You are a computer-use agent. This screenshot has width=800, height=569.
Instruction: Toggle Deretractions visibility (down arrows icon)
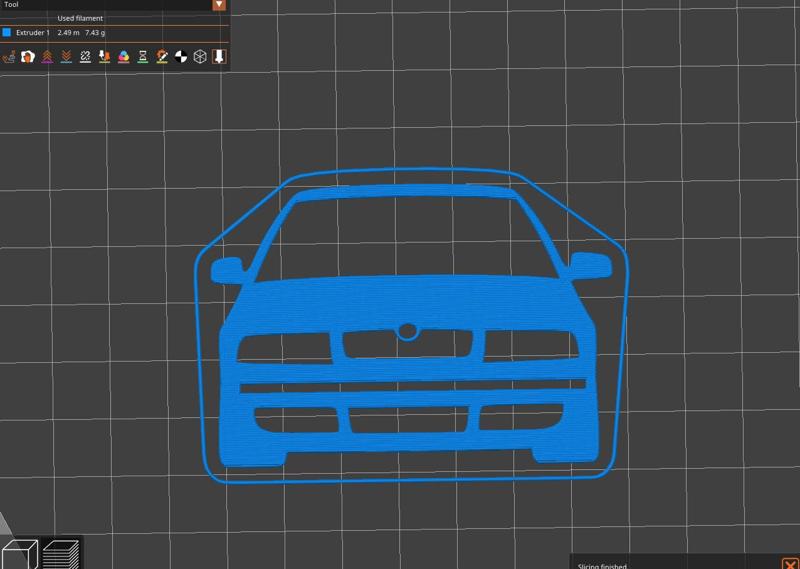66,57
